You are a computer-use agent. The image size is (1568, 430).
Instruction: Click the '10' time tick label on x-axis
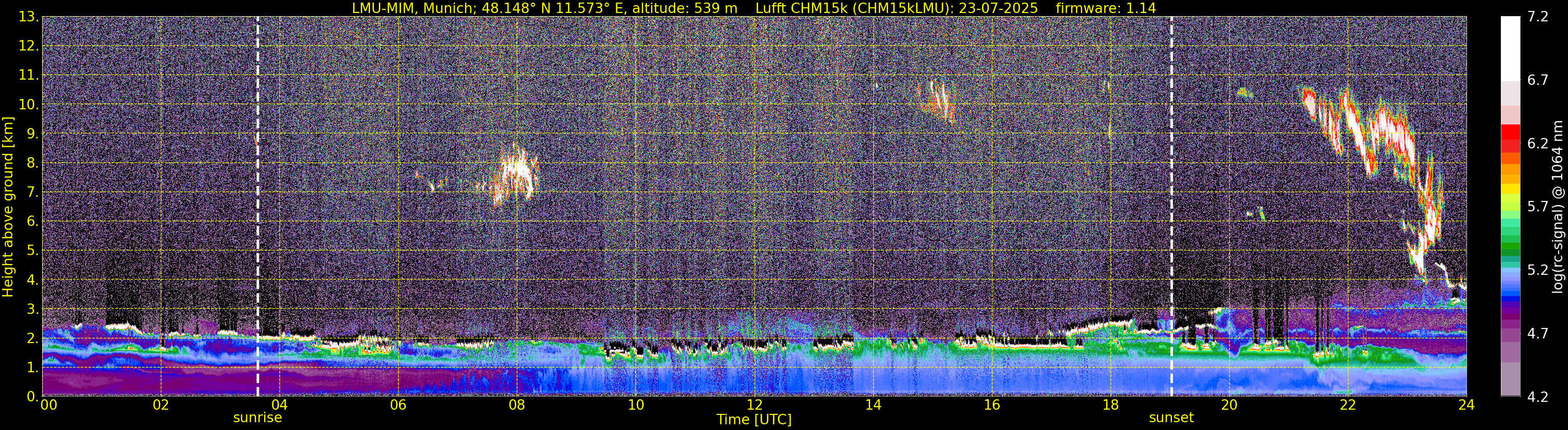[x=635, y=405]
